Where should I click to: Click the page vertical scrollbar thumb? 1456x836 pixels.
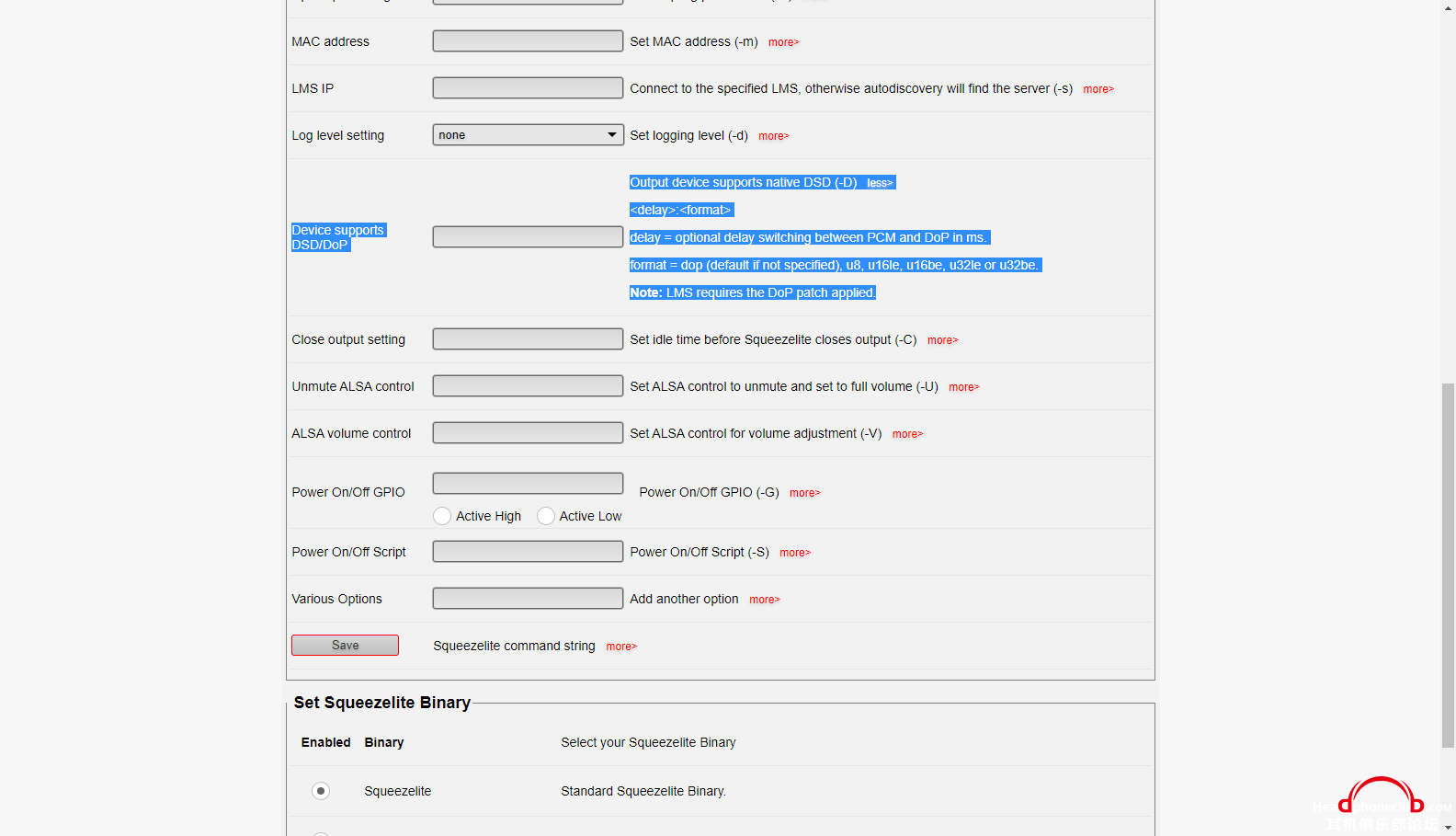pyautogui.click(x=1448, y=566)
